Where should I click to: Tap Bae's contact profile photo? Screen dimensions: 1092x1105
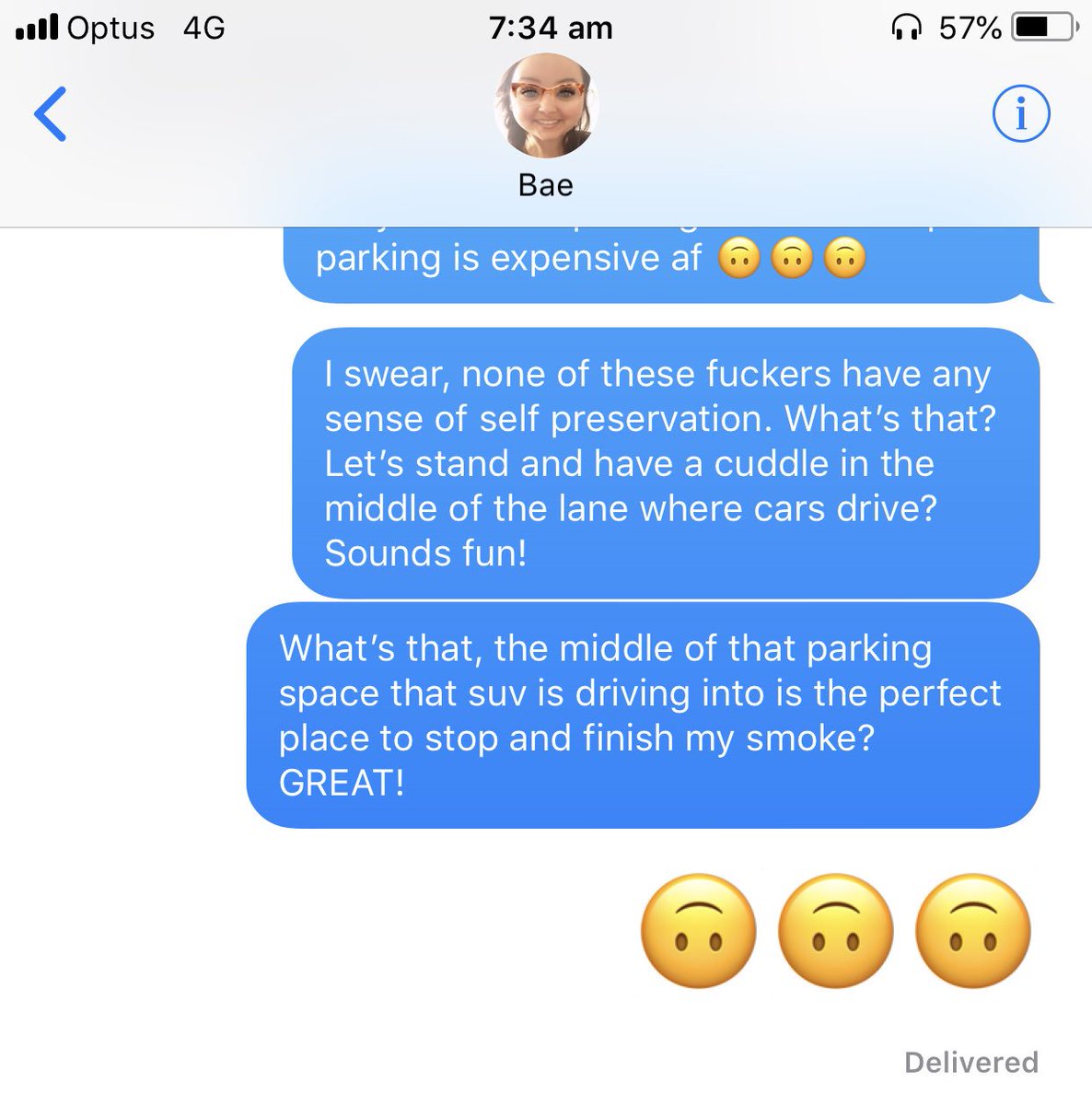coord(546,106)
